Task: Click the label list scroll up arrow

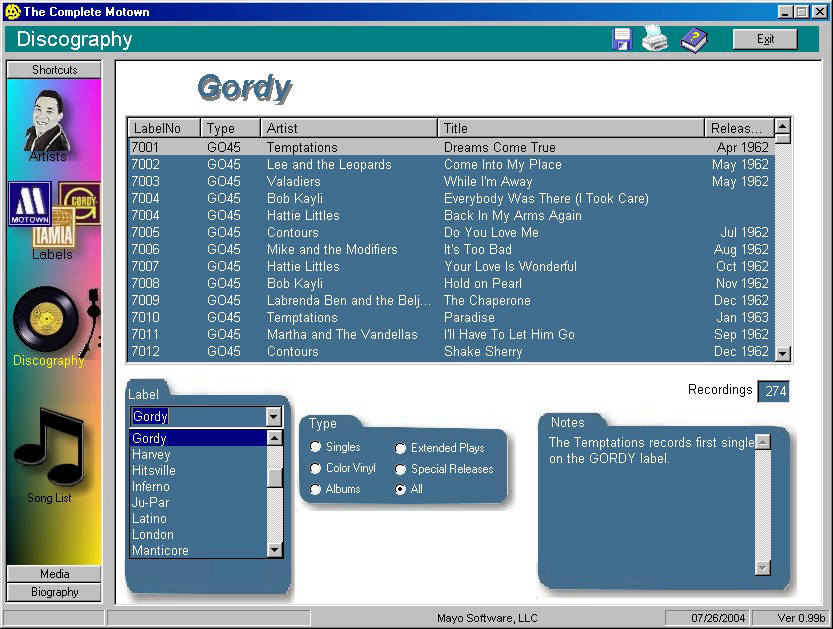Action: [274, 438]
